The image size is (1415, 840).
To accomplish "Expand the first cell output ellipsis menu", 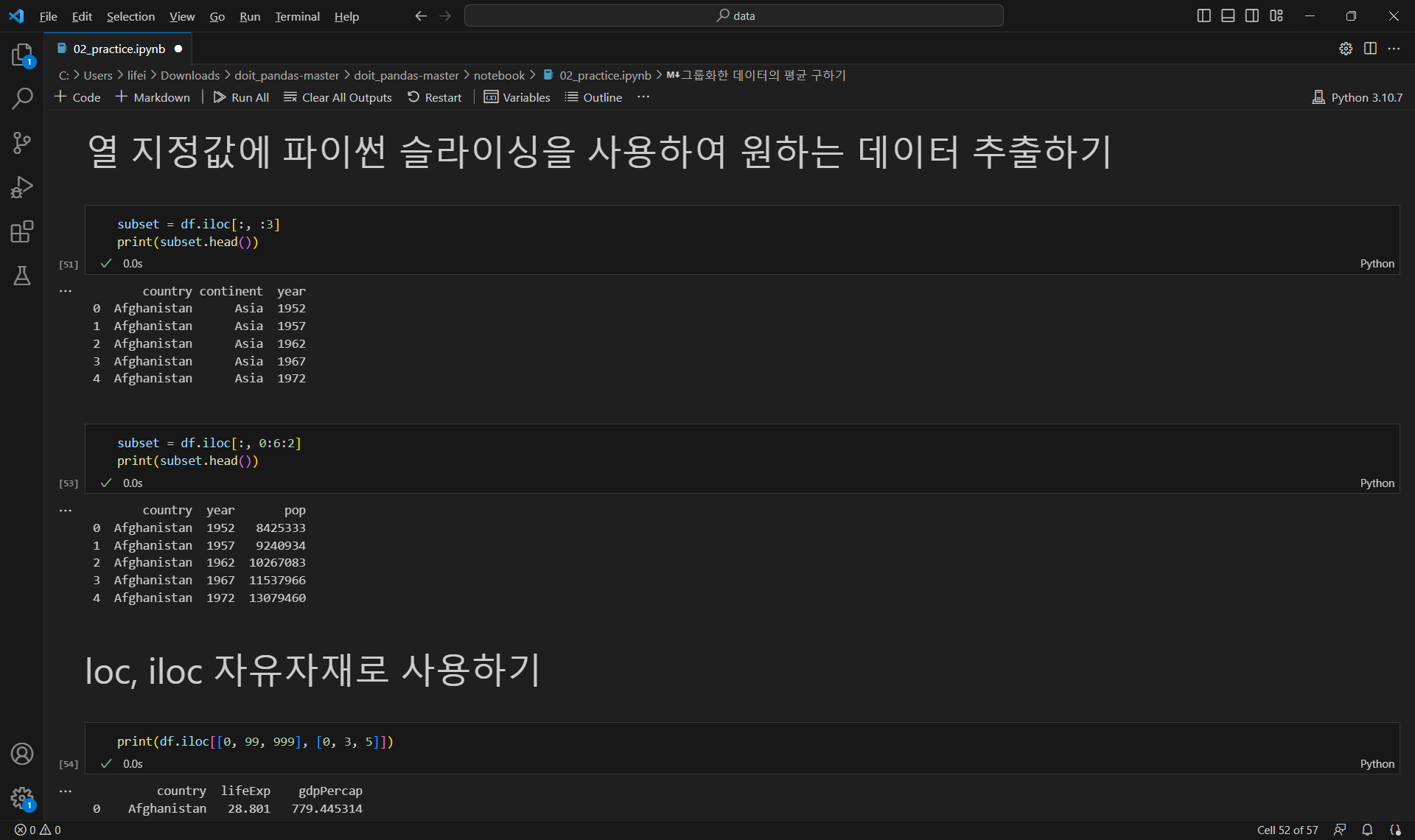I will (66, 291).
